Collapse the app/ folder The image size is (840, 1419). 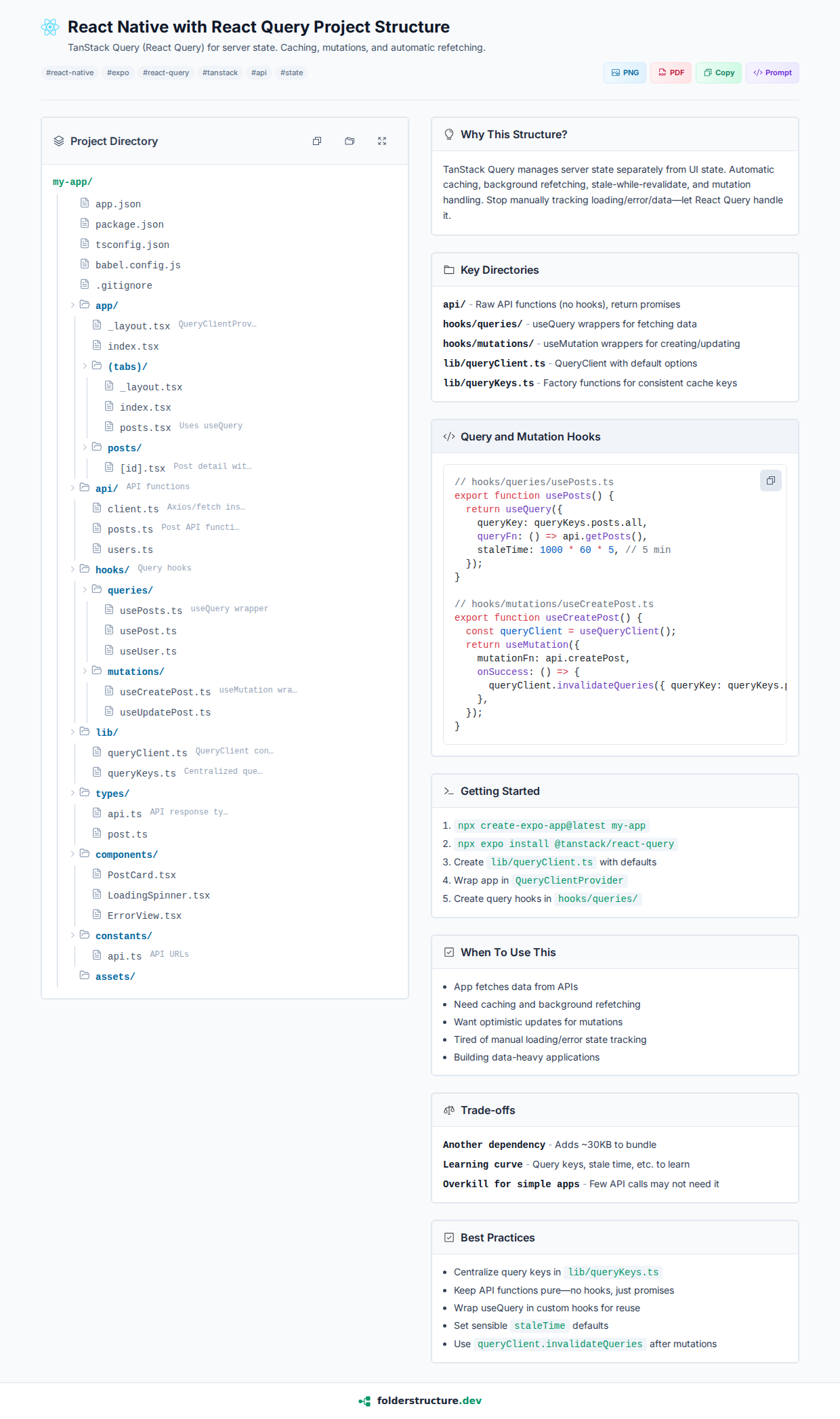click(x=73, y=306)
